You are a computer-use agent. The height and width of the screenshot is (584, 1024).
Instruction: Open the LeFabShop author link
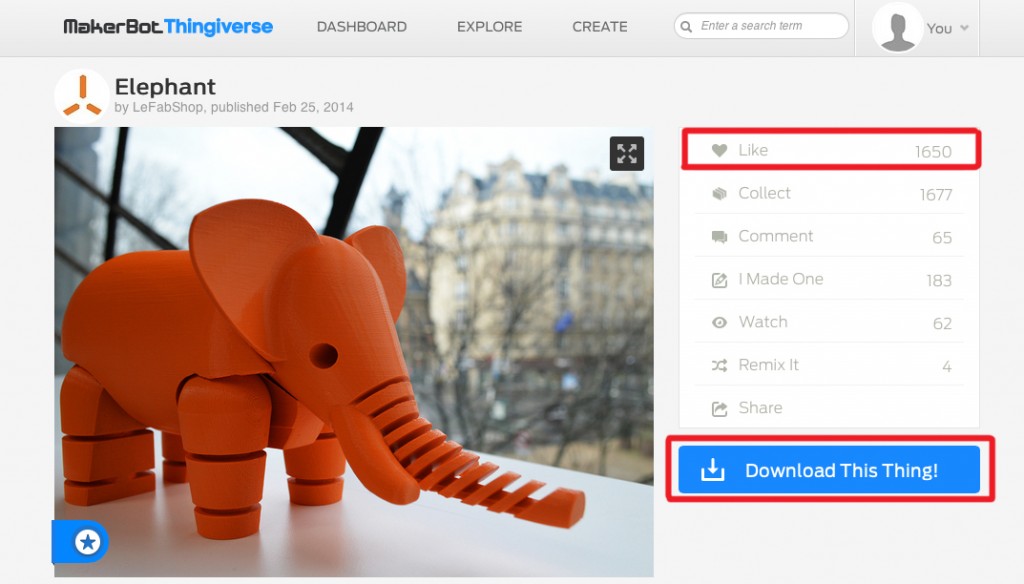[167, 107]
